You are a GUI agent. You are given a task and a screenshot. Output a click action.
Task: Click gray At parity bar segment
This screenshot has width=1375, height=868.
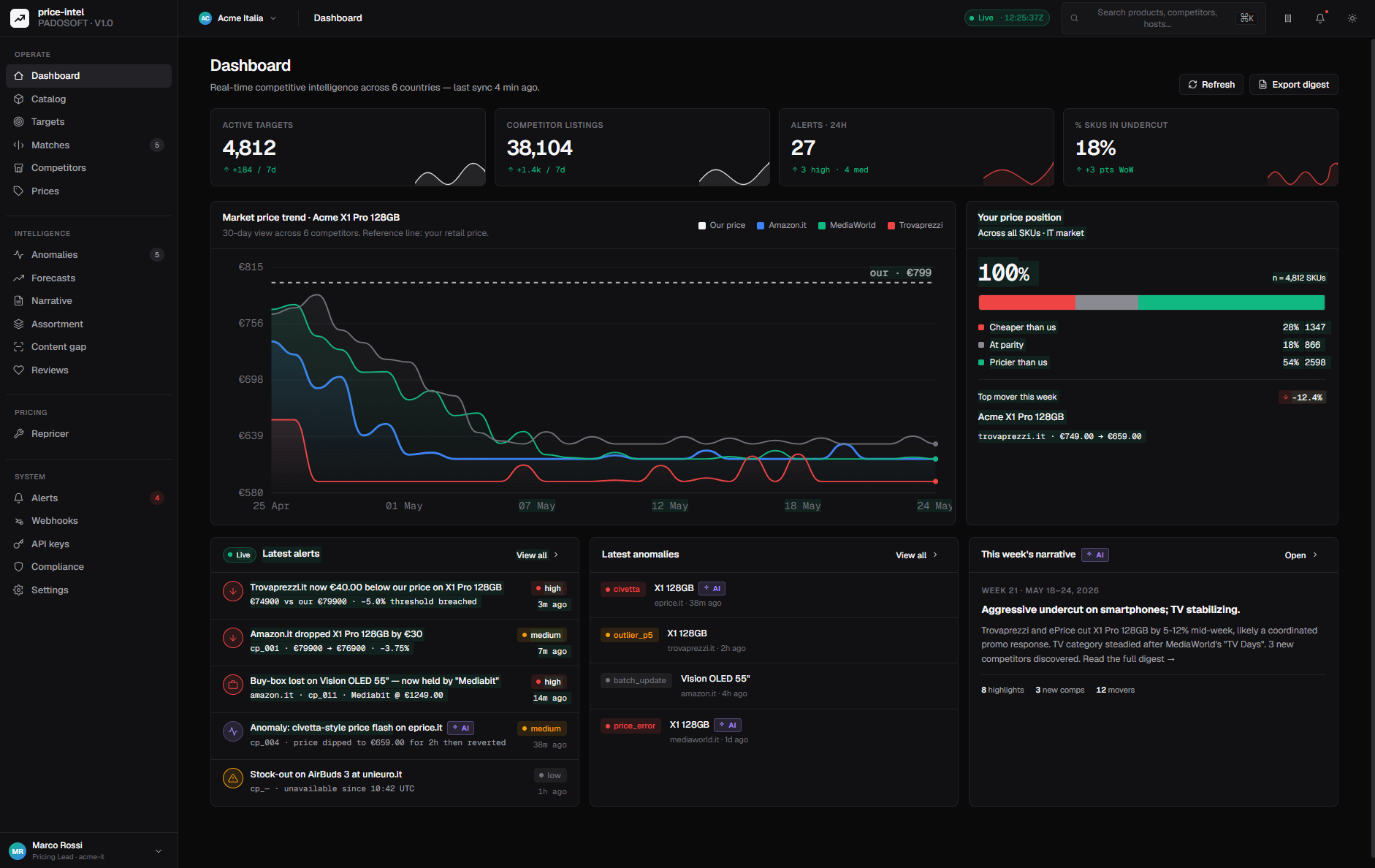point(1106,302)
